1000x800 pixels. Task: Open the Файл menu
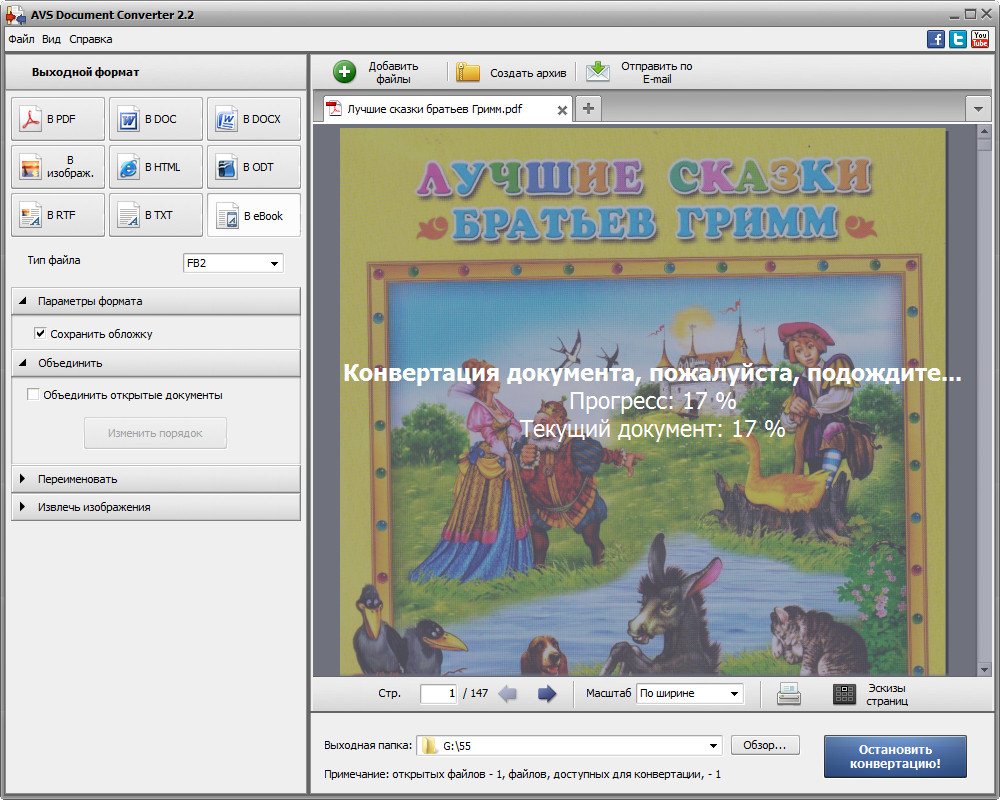click(21, 40)
